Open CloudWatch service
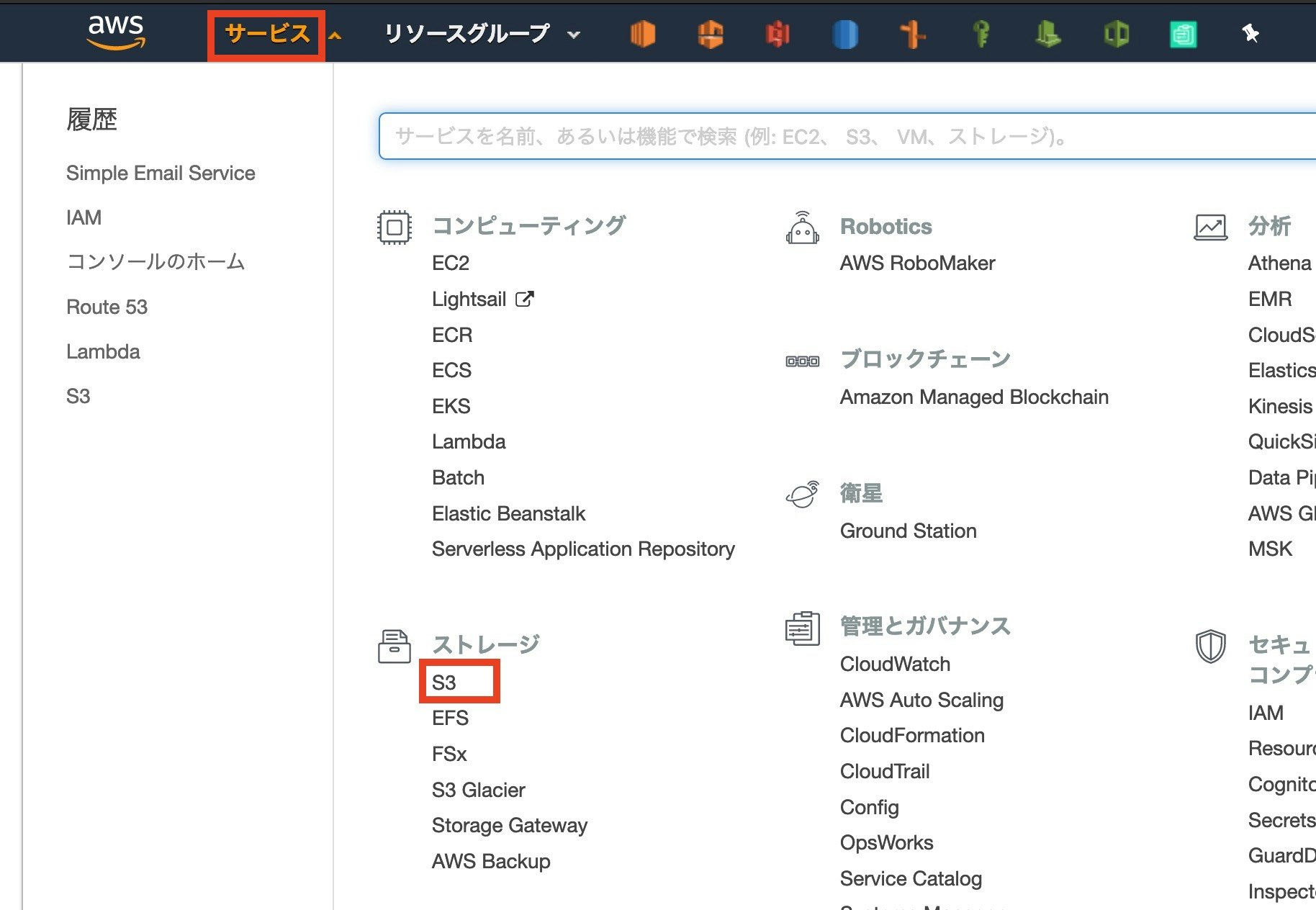Image resolution: width=1316 pixels, height=910 pixels. pos(895,664)
